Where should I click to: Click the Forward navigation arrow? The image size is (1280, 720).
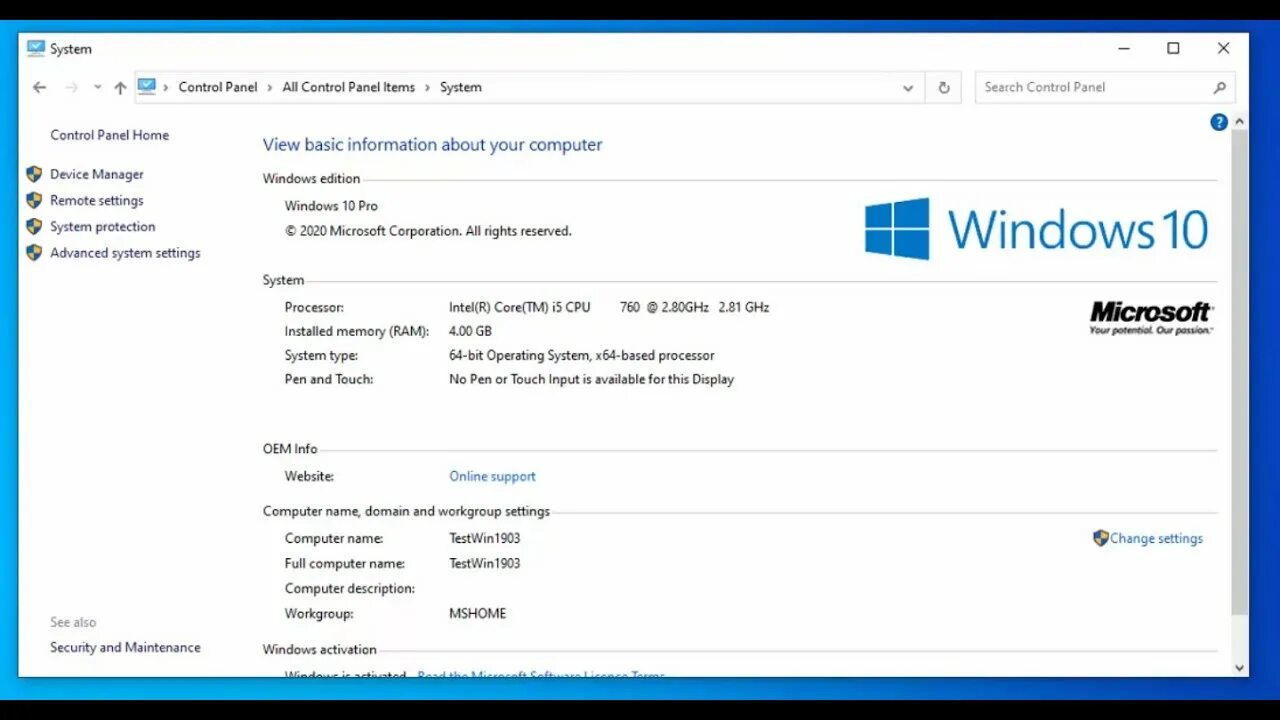click(x=71, y=87)
